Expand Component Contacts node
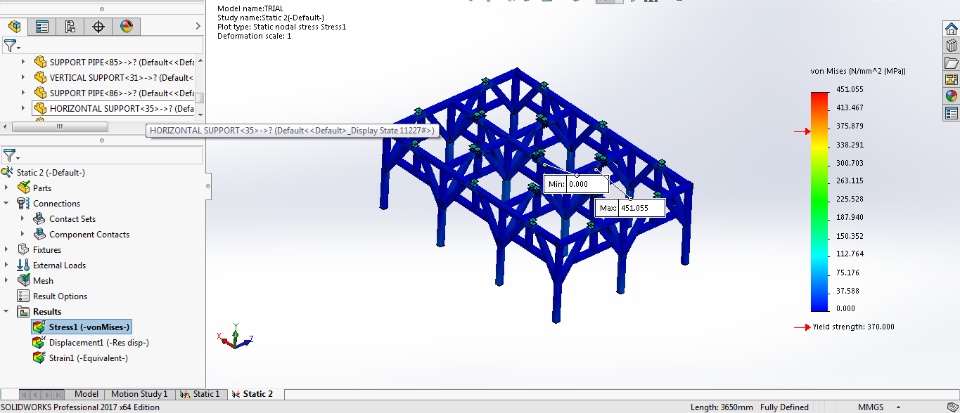The width and height of the screenshot is (960, 413). [23, 234]
